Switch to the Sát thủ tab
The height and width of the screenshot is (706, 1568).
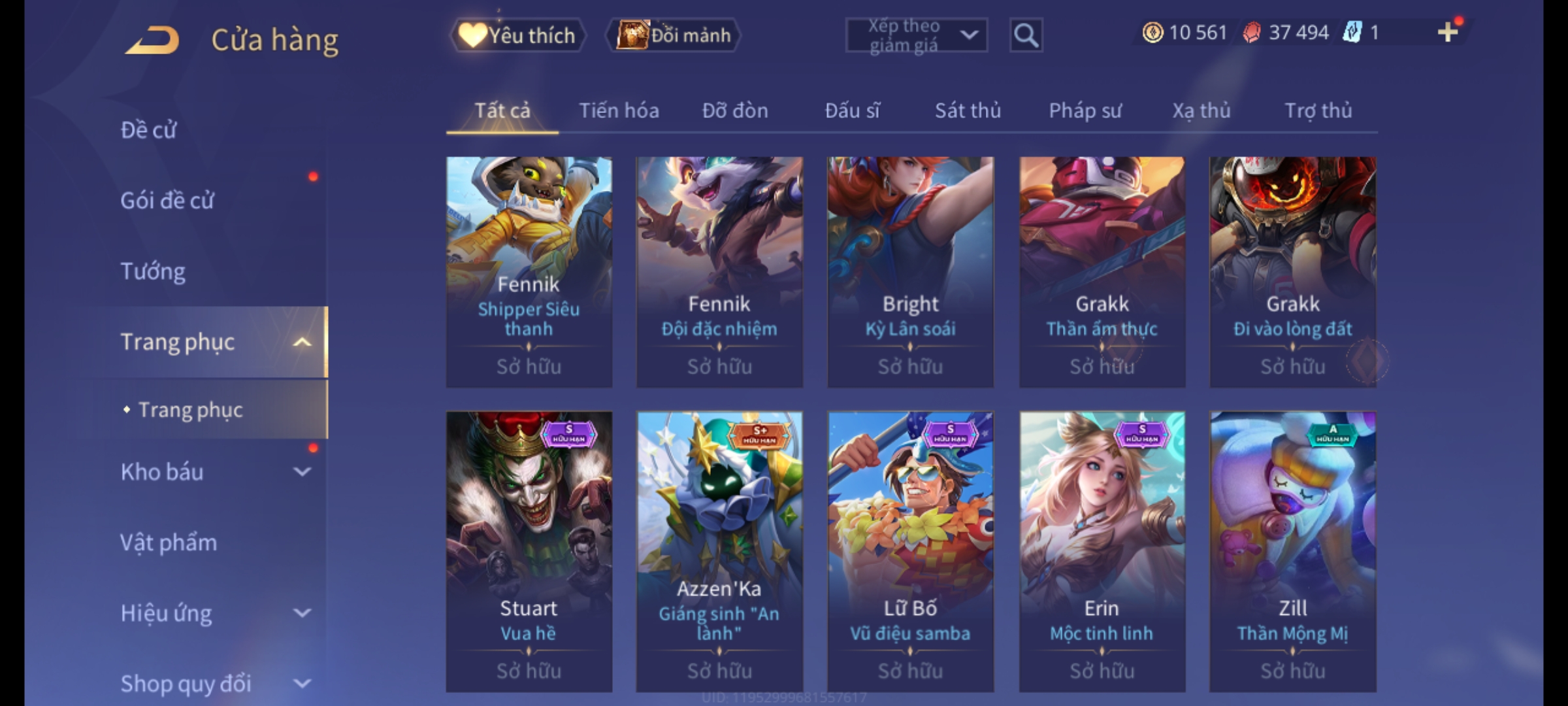coord(968,110)
